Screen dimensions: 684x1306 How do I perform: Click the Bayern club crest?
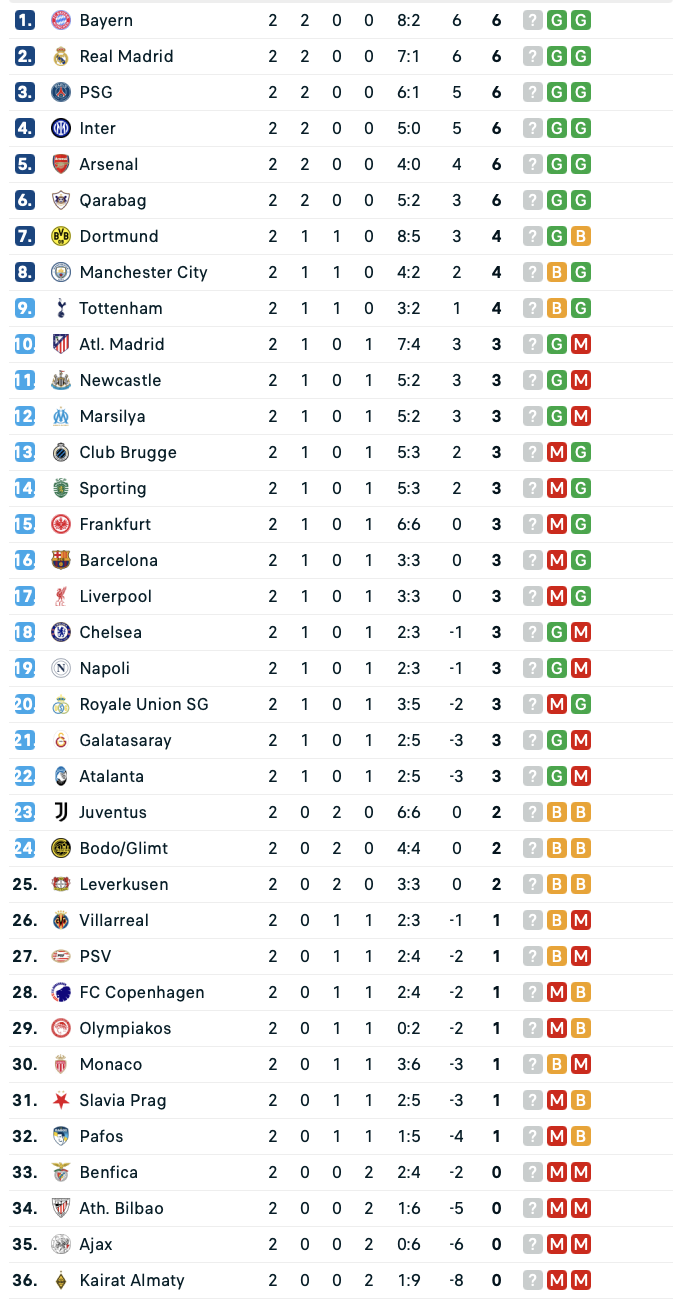[61, 20]
